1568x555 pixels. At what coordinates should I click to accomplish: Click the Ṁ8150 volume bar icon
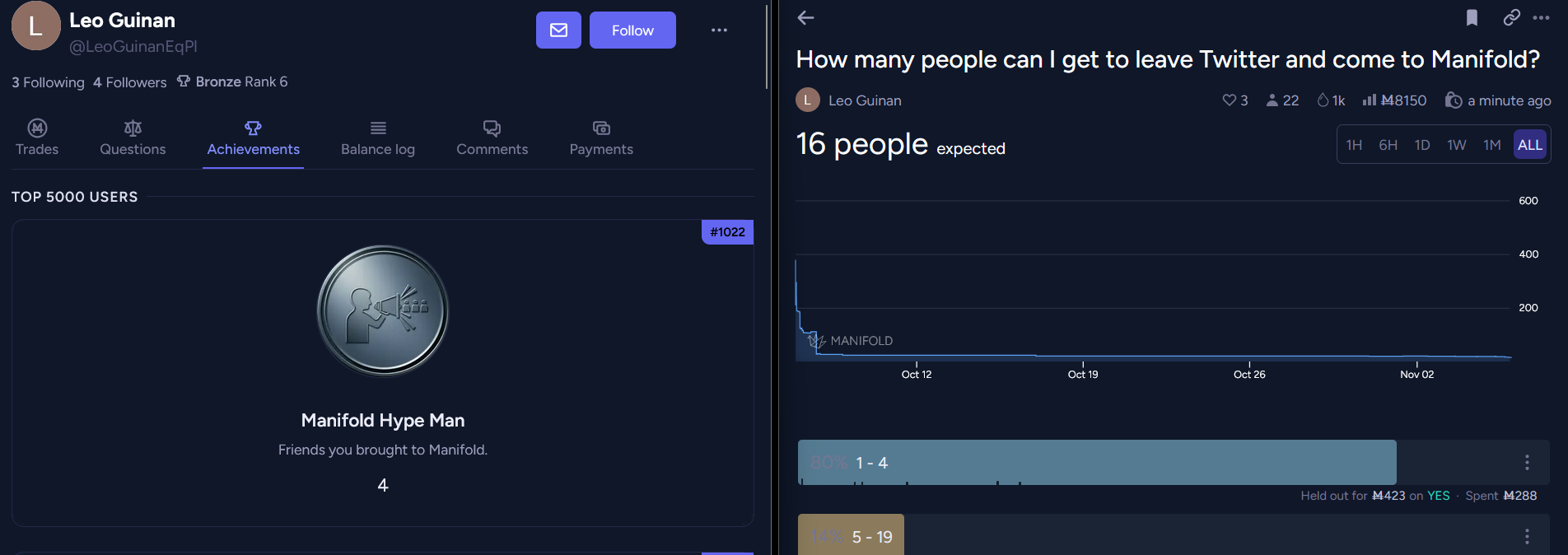[x=1369, y=100]
